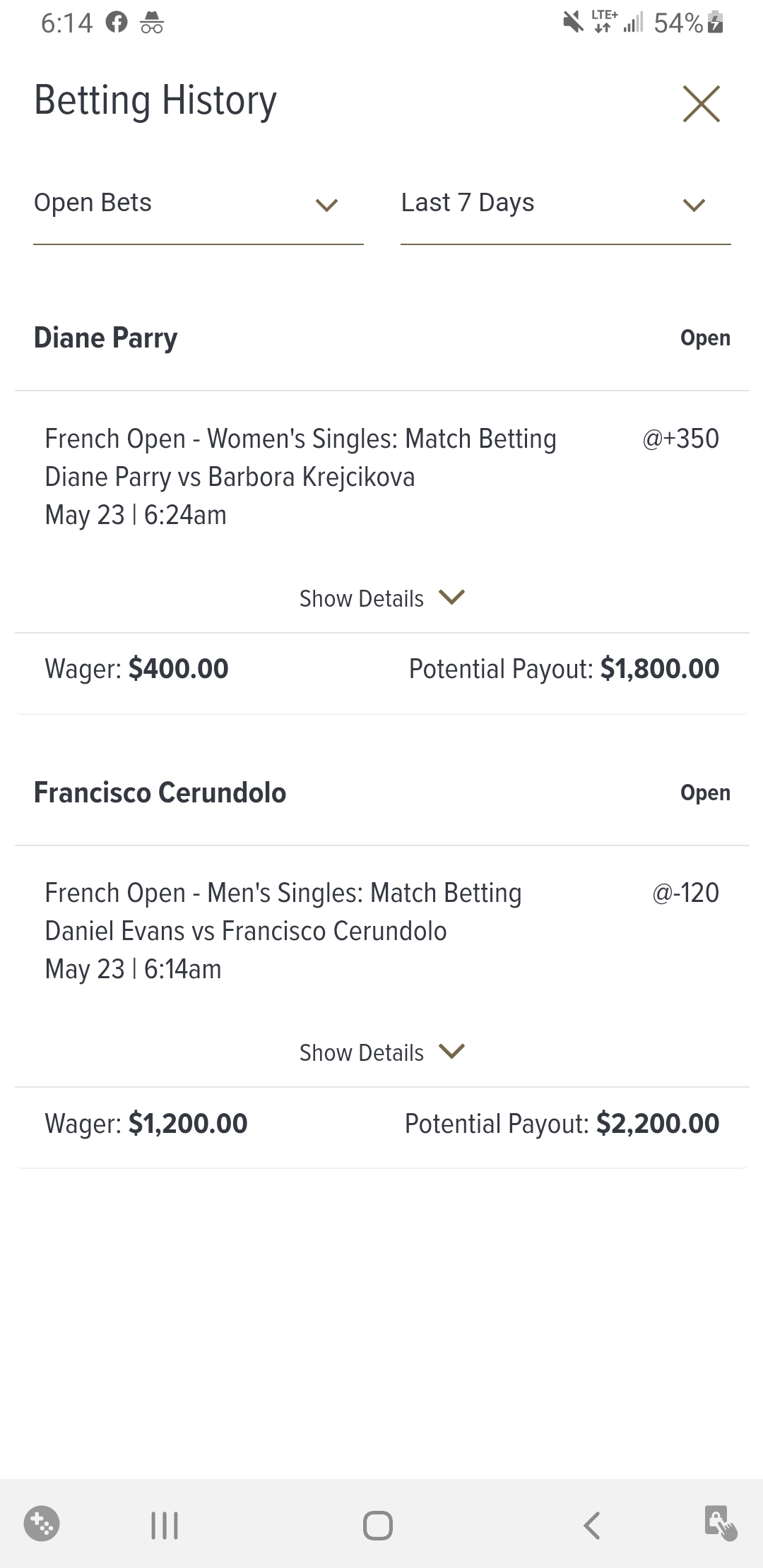Tap the muted sound icon in status bar
The height and width of the screenshot is (1568, 763).
point(573,23)
